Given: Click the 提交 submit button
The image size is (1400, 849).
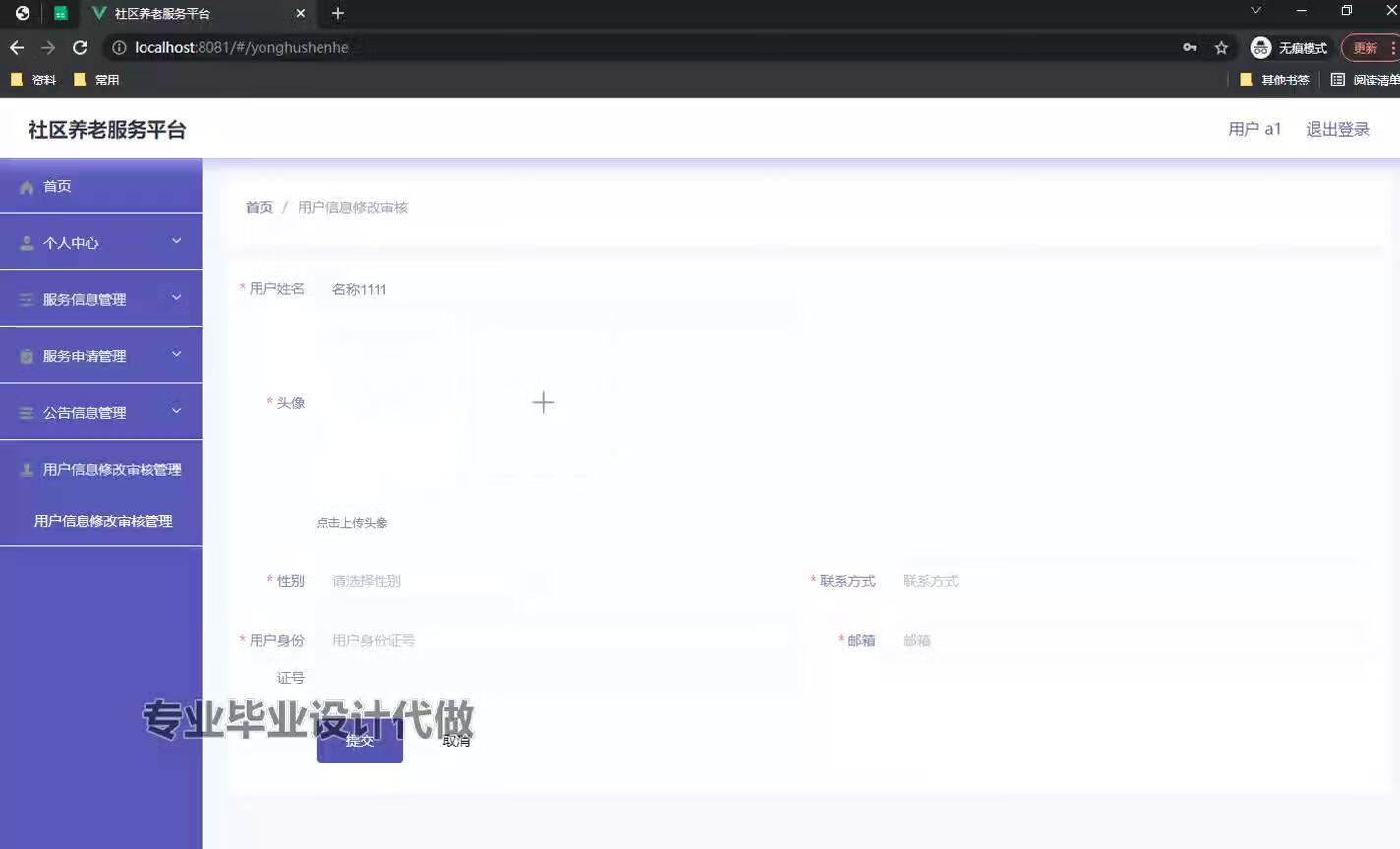Looking at the screenshot, I should [x=360, y=740].
